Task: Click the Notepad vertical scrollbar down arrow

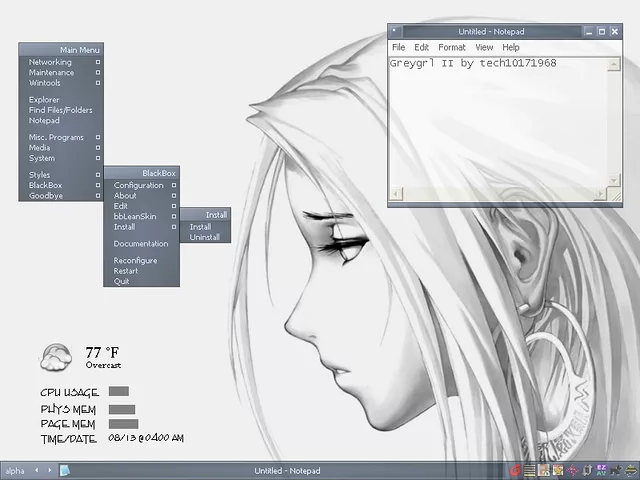Action: point(612,179)
